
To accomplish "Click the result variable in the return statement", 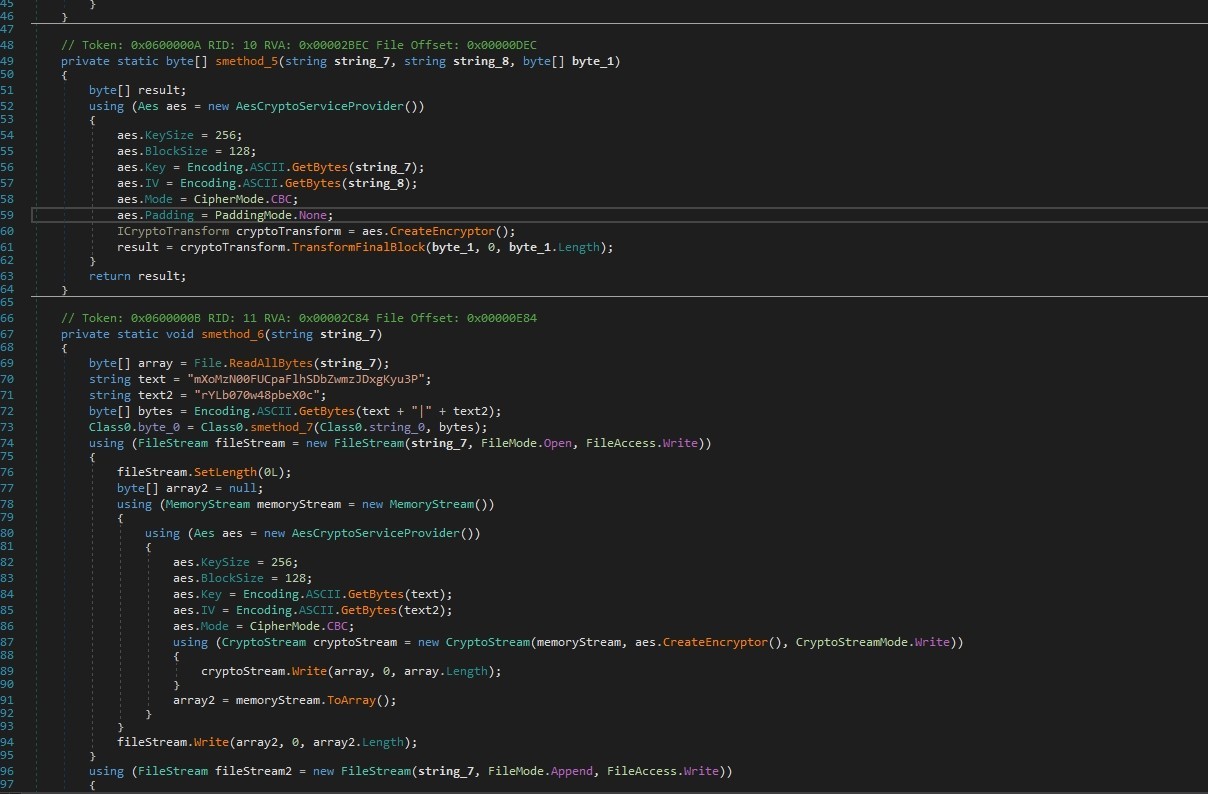I will point(159,276).
